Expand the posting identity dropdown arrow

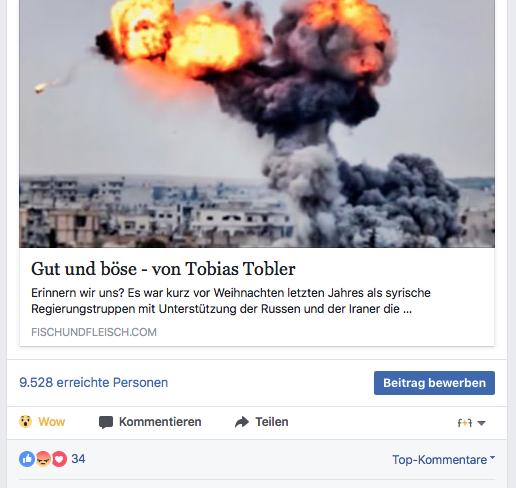click(x=481, y=423)
